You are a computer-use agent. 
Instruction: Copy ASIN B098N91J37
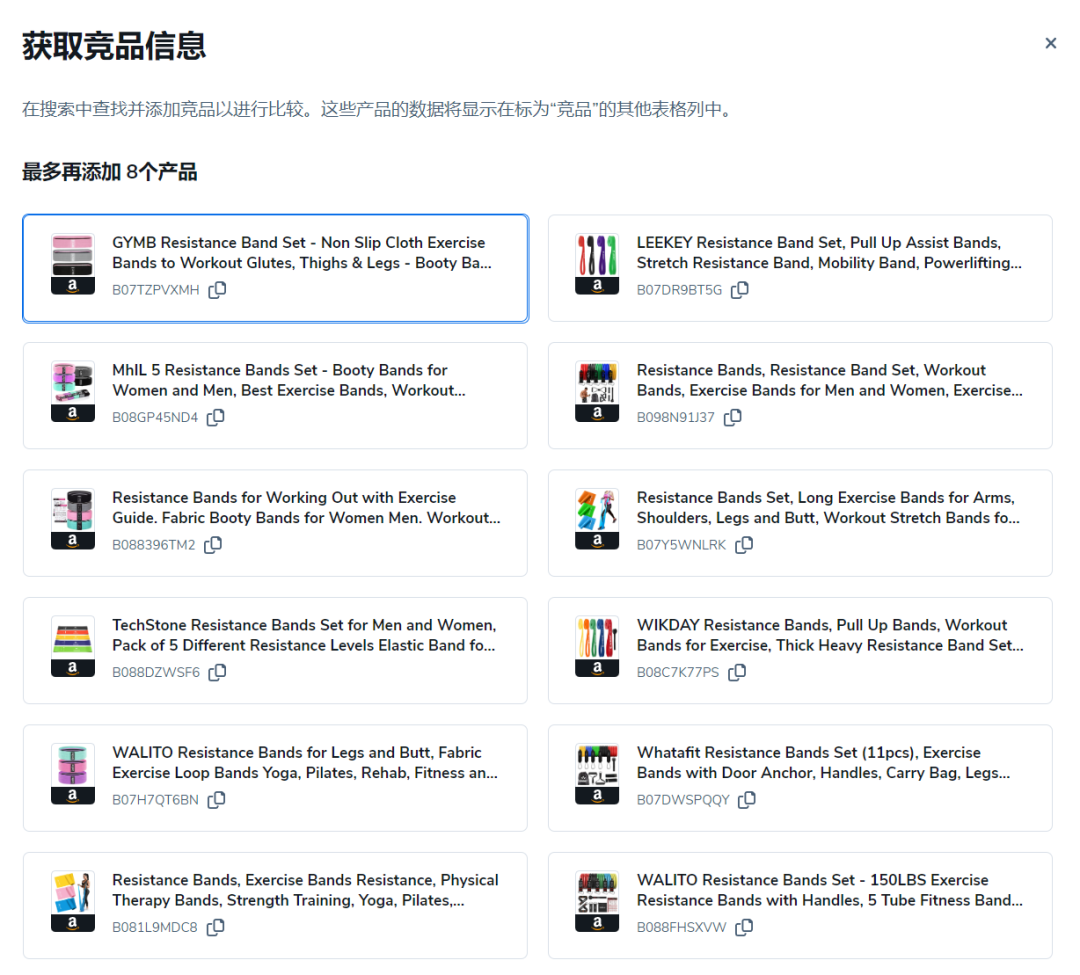point(733,417)
